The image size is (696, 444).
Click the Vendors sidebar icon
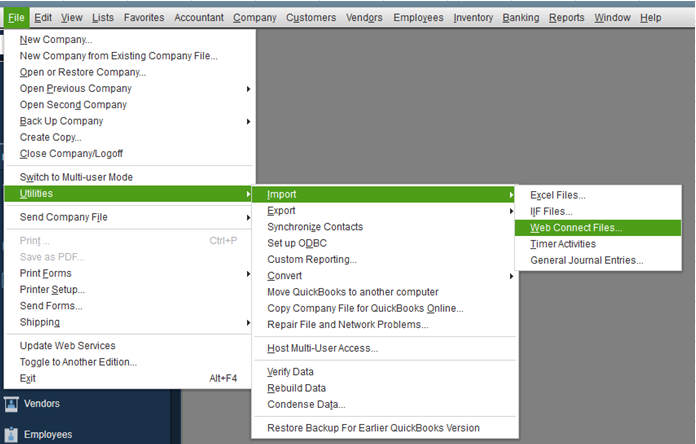click(x=11, y=404)
